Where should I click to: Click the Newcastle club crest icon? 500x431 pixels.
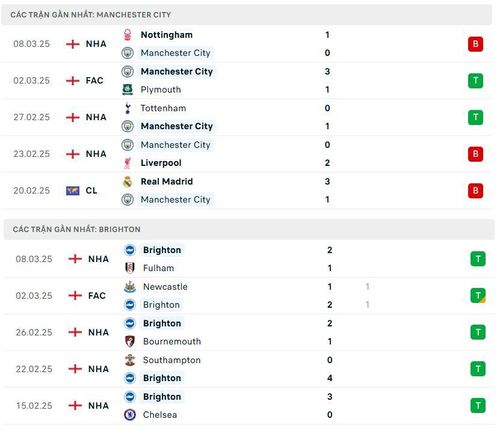pos(130,287)
